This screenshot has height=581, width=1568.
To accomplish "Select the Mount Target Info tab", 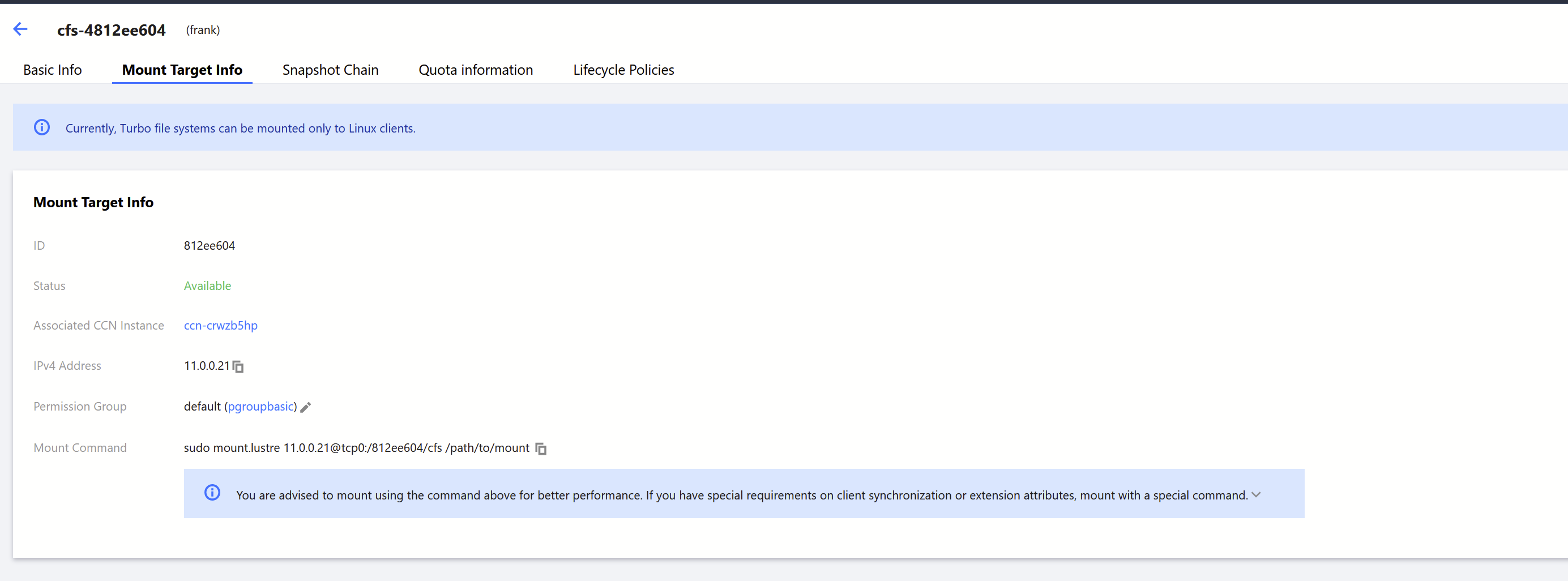I will pos(182,70).
